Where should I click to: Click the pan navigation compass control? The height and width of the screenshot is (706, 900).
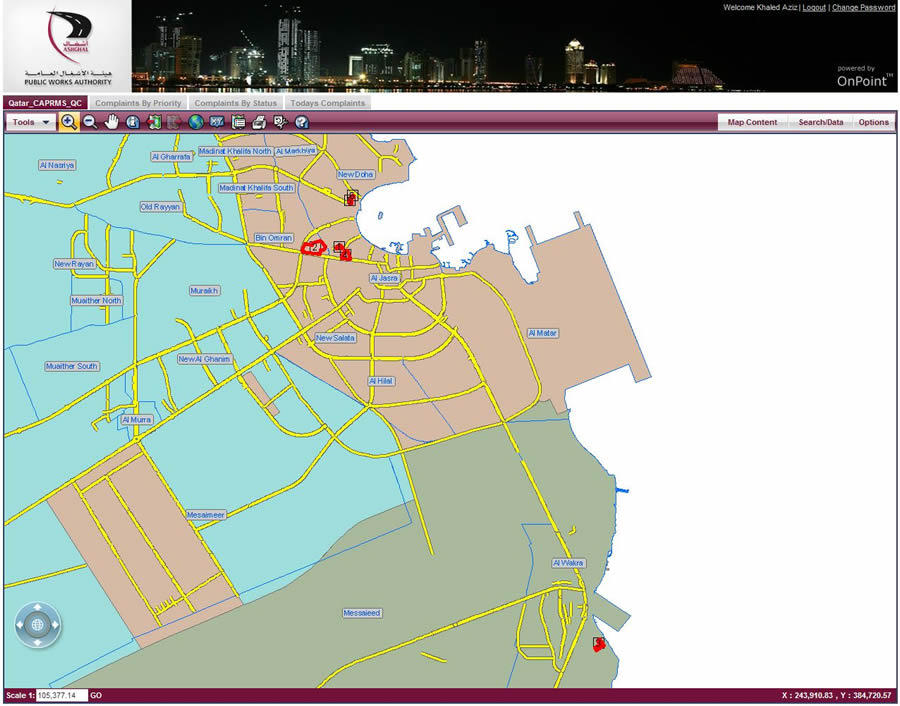click(37, 624)
